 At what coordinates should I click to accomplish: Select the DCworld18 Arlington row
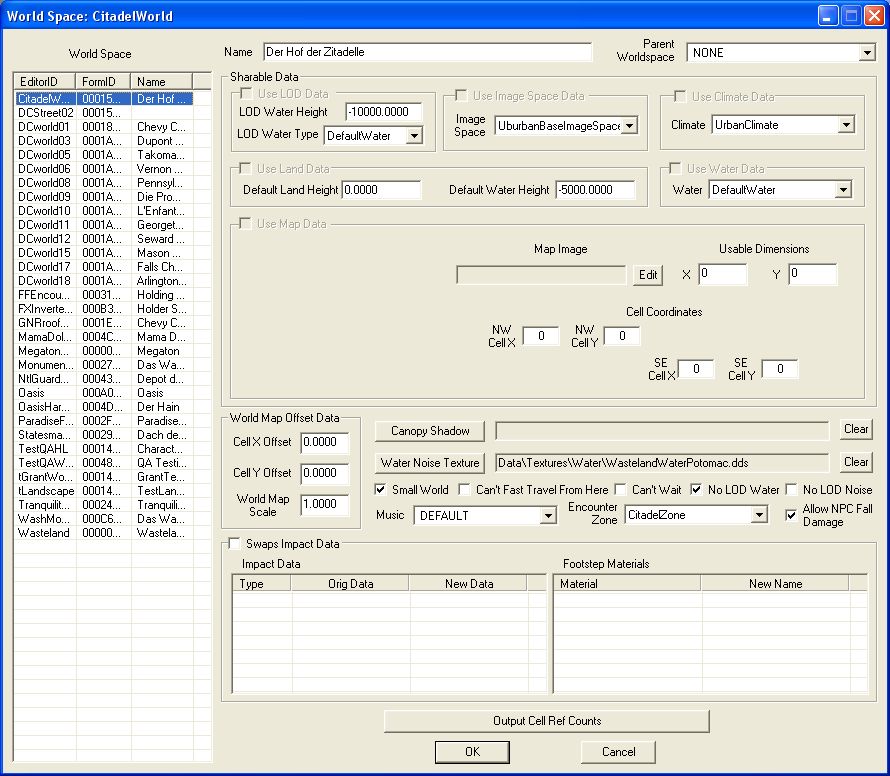[x=104, y=281]
